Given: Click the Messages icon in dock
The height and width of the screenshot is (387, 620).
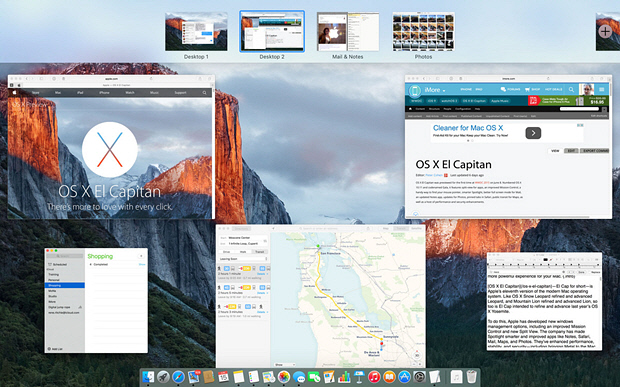Looking at the screenshot, I should tap(299, 377).
